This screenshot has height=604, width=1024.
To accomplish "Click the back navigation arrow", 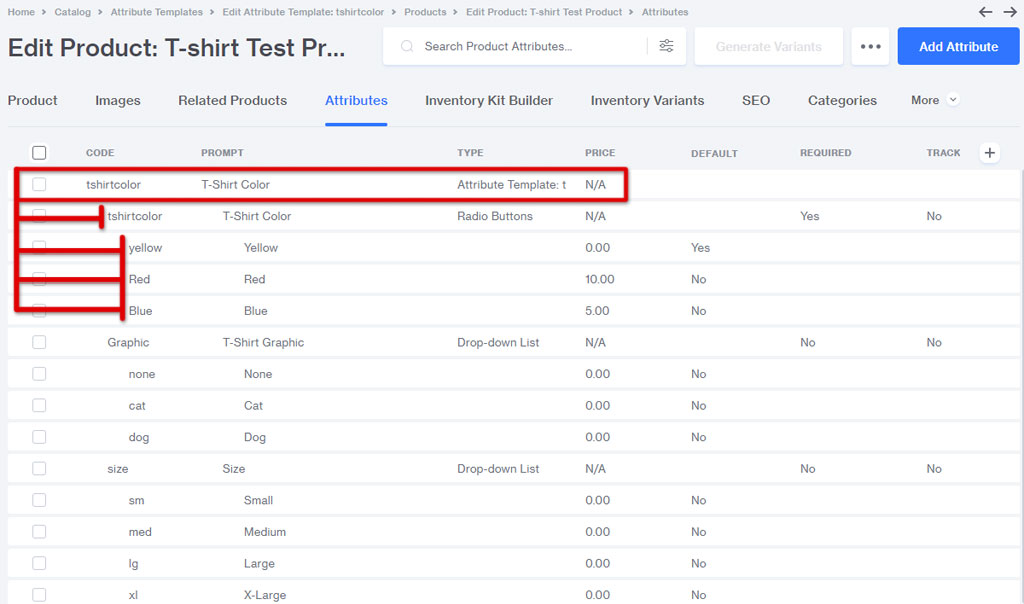I will coord(985,12).
